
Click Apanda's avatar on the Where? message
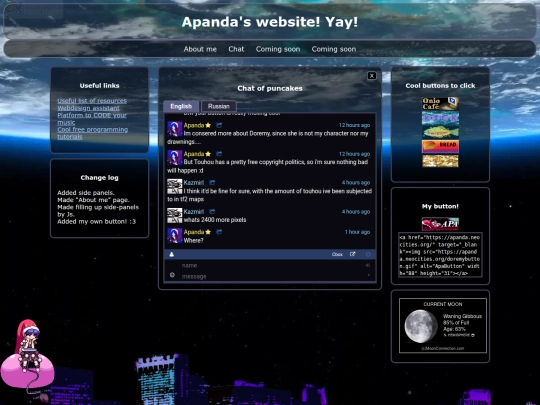coord(175,236)
